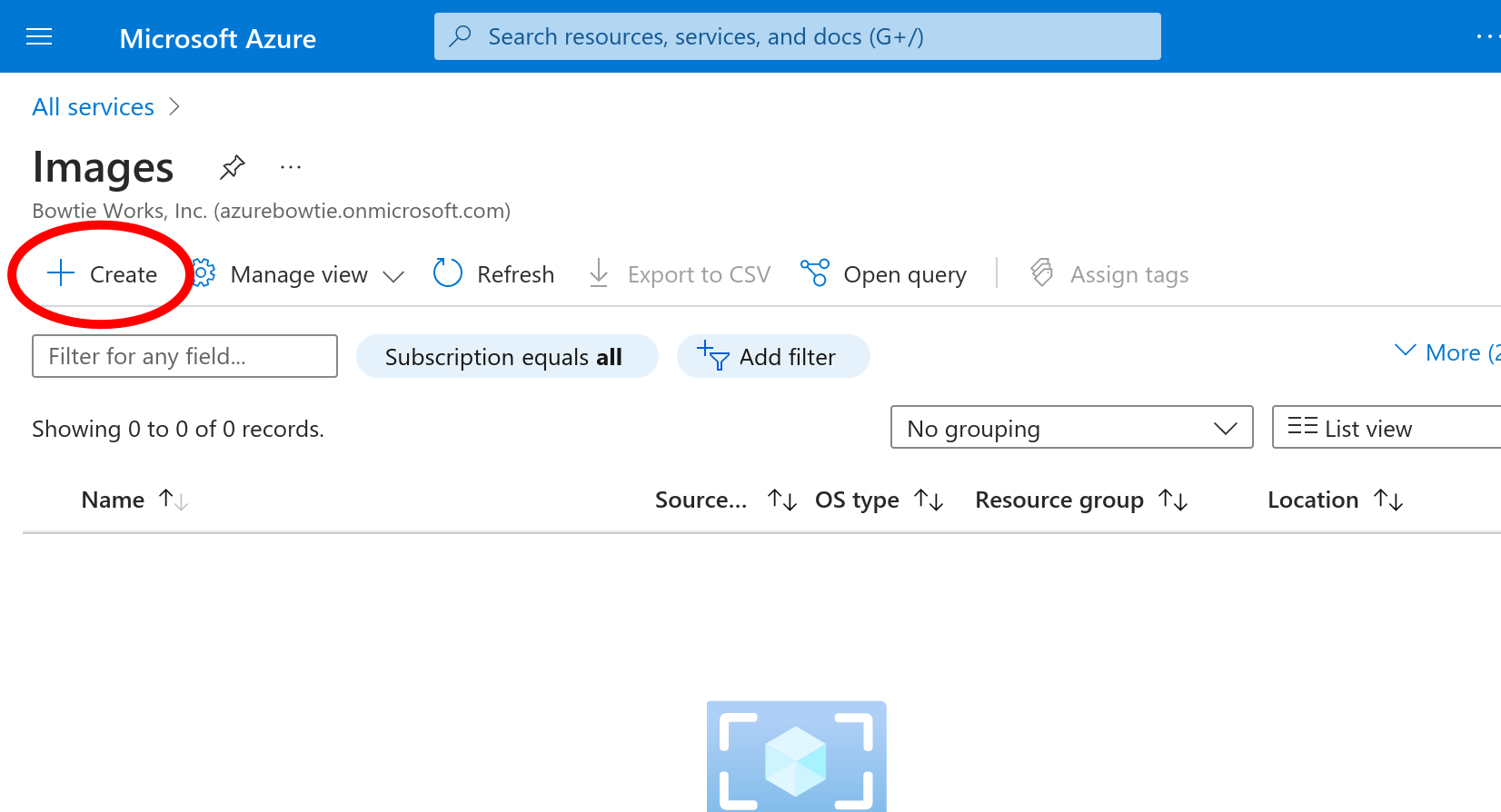Open the List view dropdown
The height and width of the screenshot is (812, 1501).
1387,427
